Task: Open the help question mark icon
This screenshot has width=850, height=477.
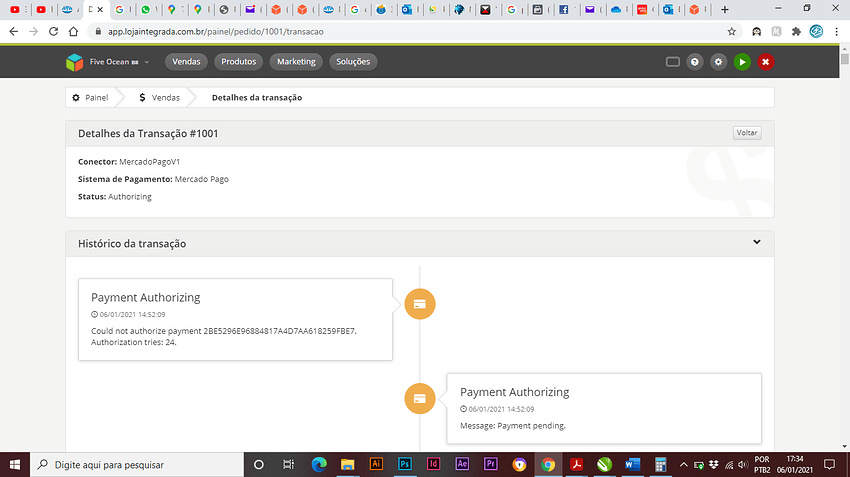Action: click(694, 62)
